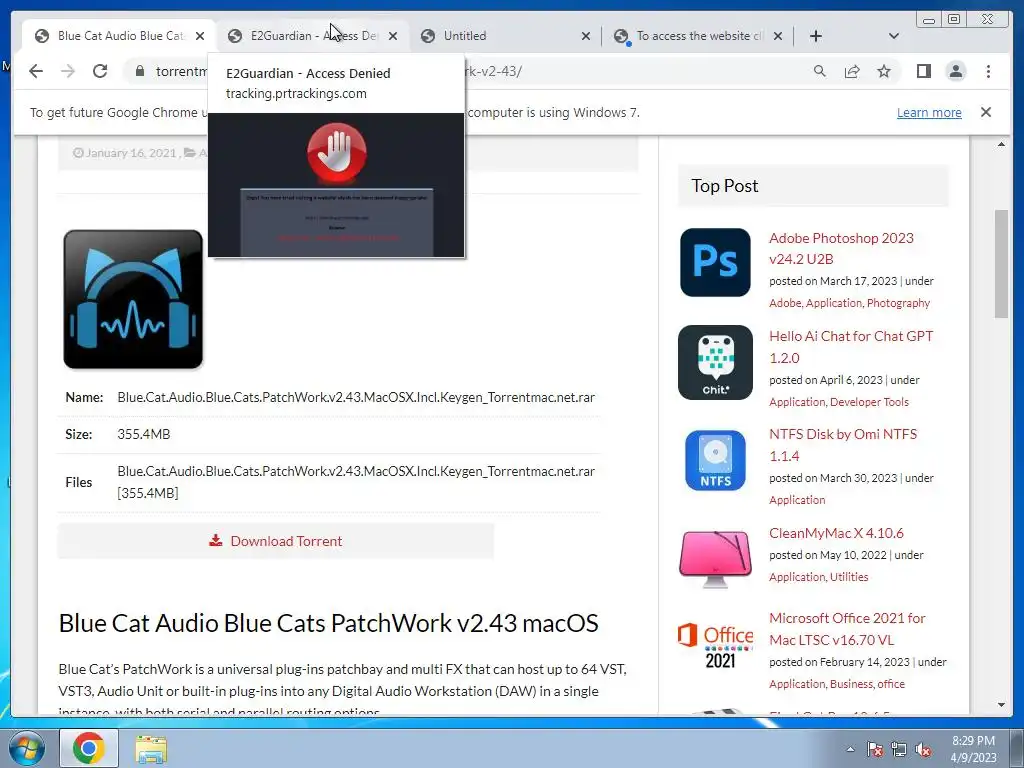Open the zoom magnifier icon in address bar
This screenshot has width=1024, height=768.
click(x=820, y=71)
